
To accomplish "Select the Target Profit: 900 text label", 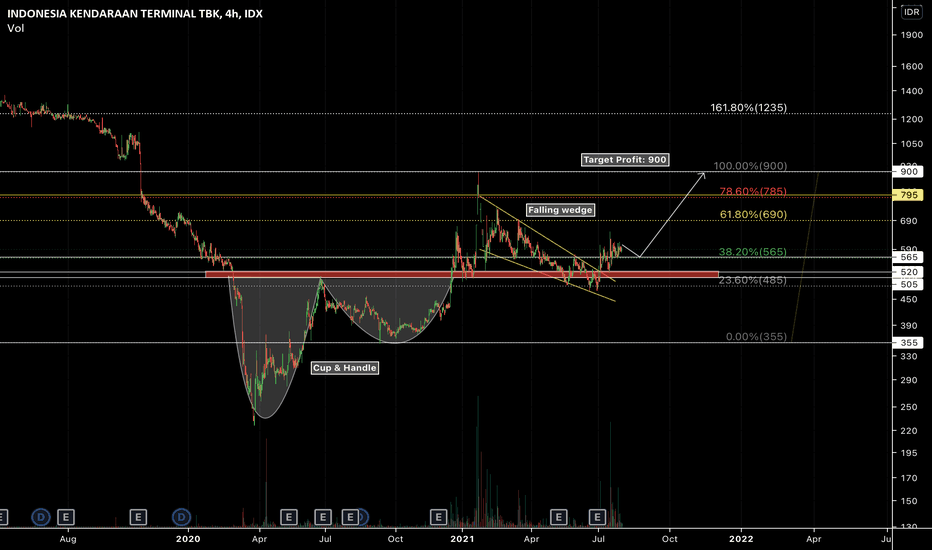I will pyautogui.click(x=625, y=159).
